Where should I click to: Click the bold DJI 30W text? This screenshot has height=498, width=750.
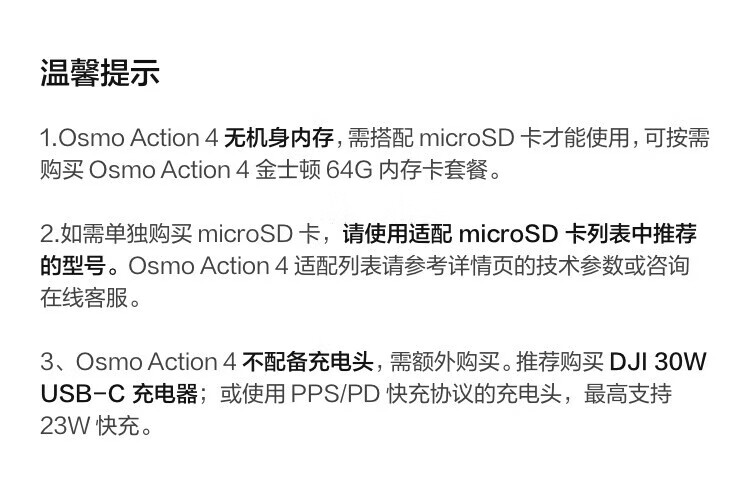tap(657, 362)
